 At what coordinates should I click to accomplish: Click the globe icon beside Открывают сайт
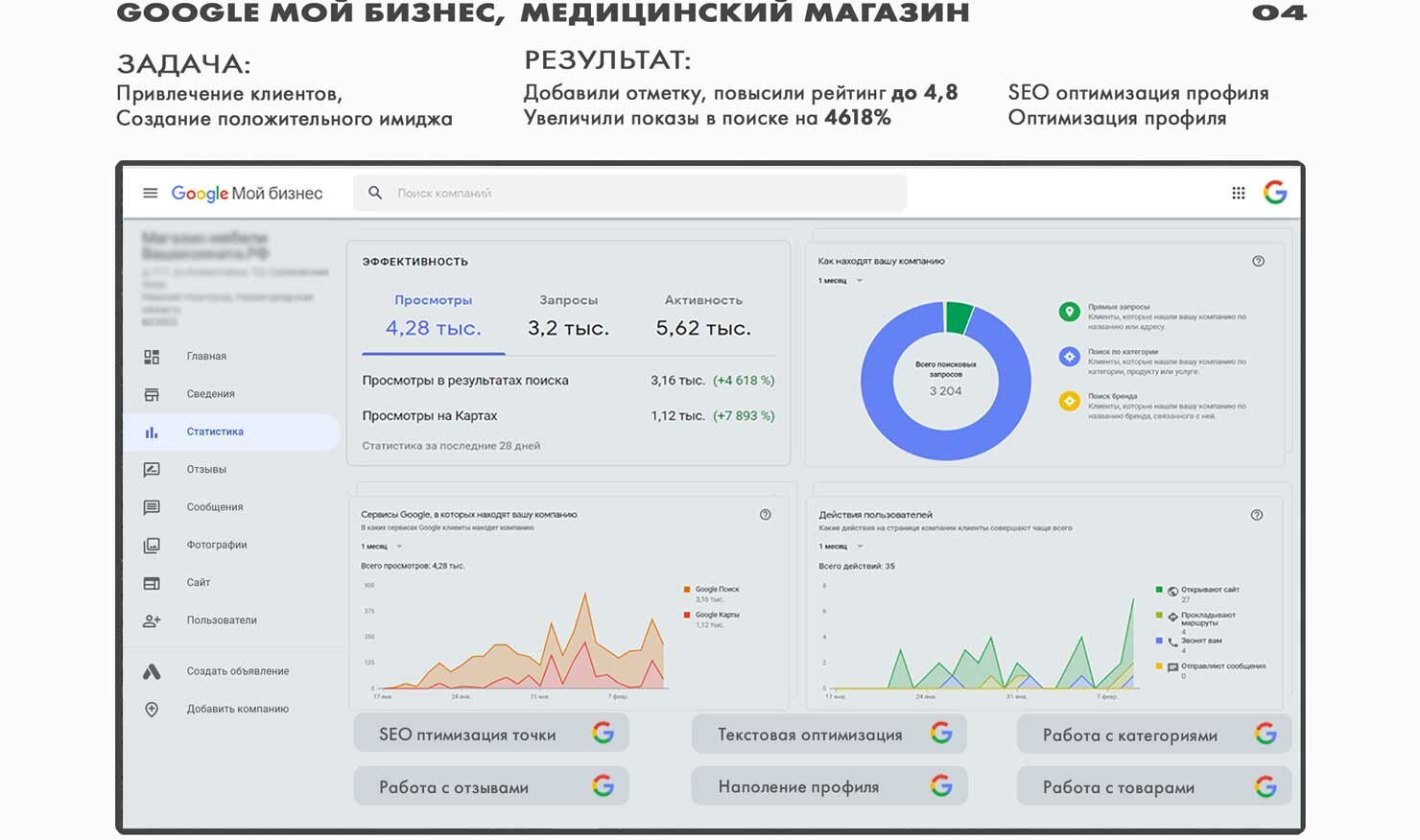click(x=1172, y=591)
